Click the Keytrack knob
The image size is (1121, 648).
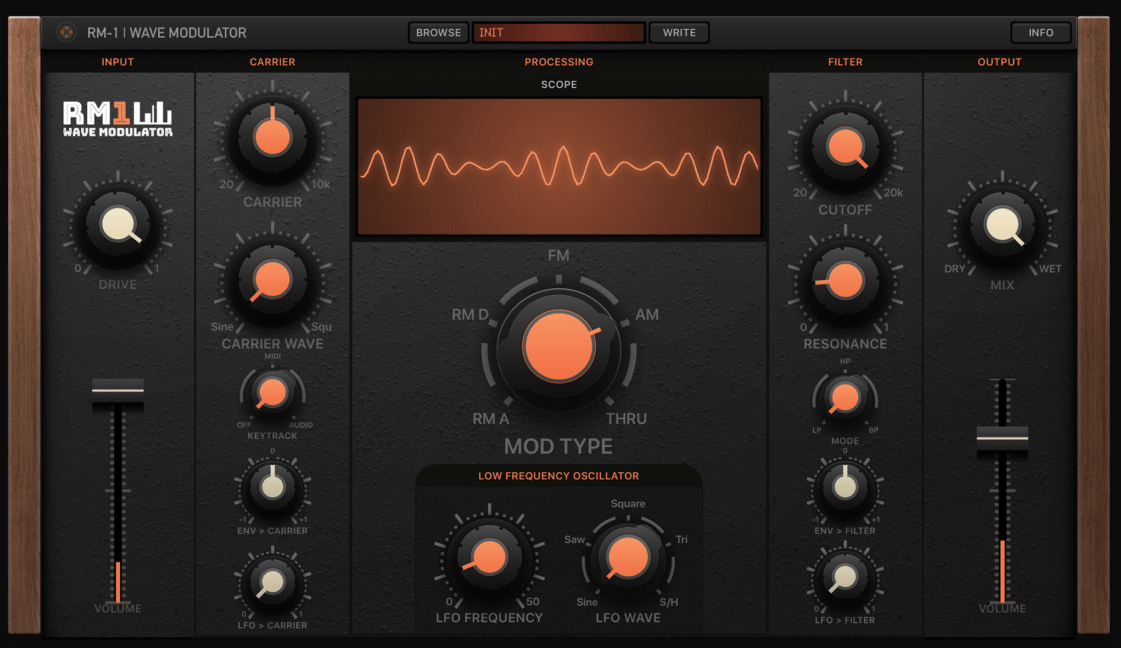pos(272,393)
